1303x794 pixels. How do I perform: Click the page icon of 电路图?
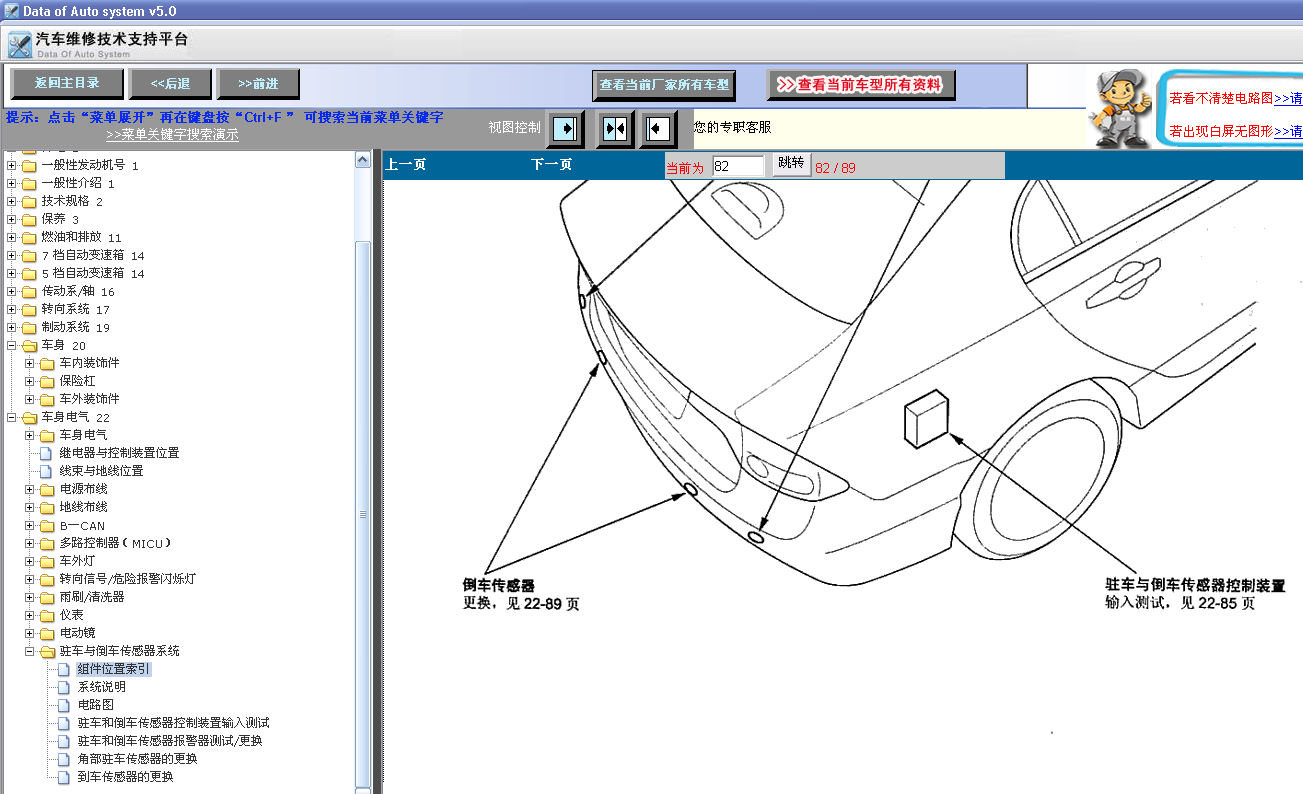click(64, 705)
